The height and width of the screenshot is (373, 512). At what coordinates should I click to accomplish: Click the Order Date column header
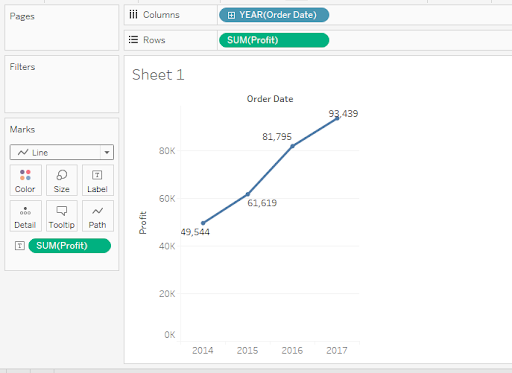270,99
